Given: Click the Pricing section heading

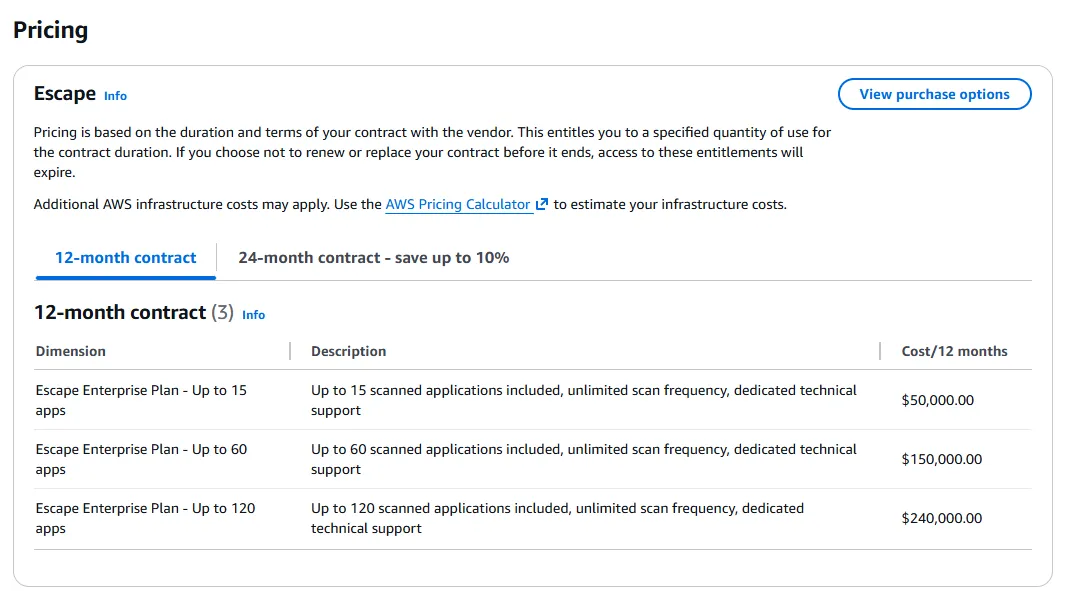Looking at the screenshot, I should coord(50,30).
